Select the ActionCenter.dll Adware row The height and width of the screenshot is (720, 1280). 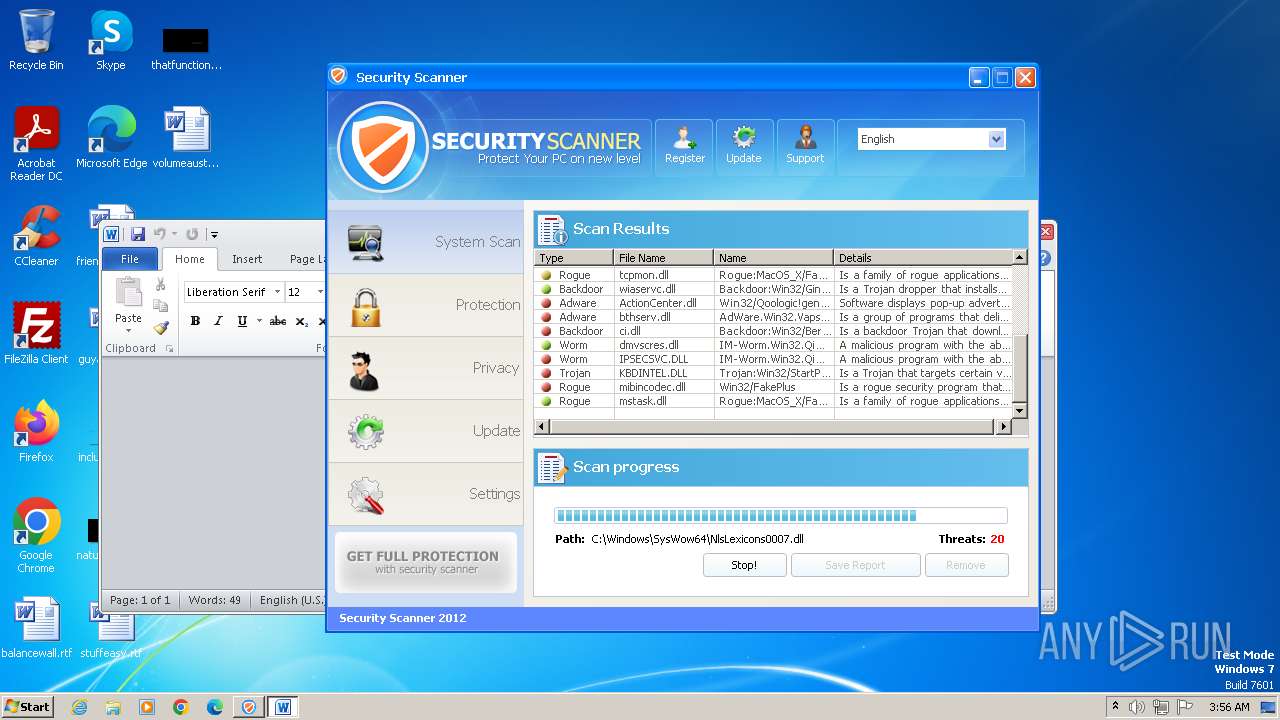(x=774, y=303)
